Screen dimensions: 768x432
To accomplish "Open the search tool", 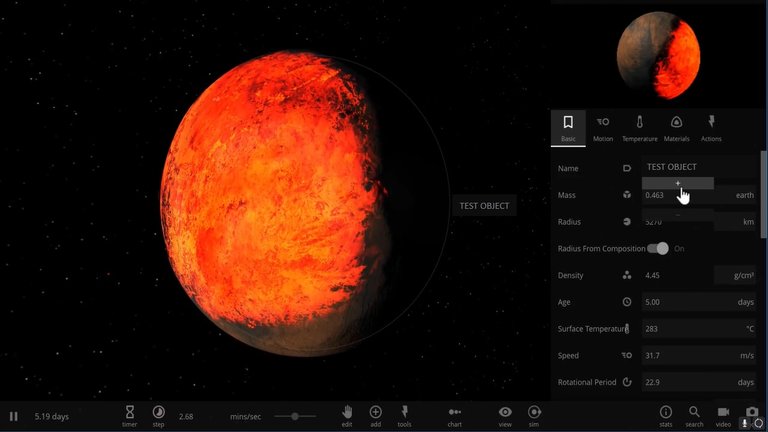I will click(x=694, y=416).
